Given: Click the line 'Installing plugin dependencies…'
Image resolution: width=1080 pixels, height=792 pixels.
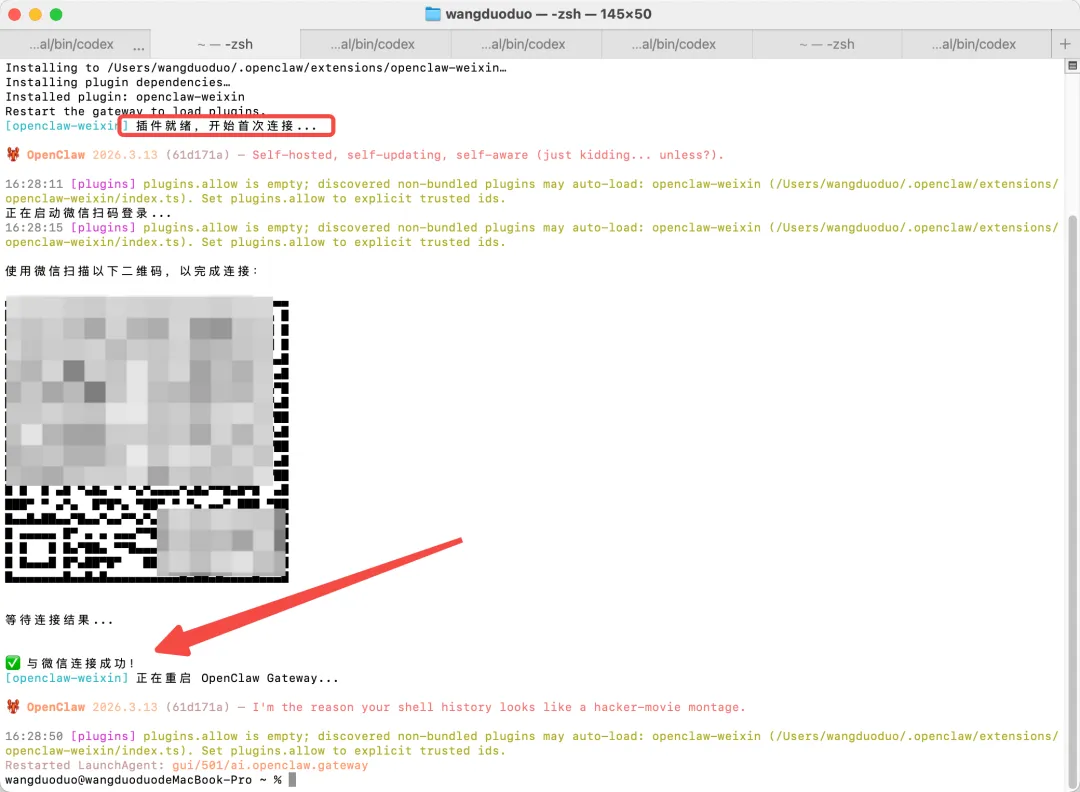Looking at the screenshot, I should [118, 82].
